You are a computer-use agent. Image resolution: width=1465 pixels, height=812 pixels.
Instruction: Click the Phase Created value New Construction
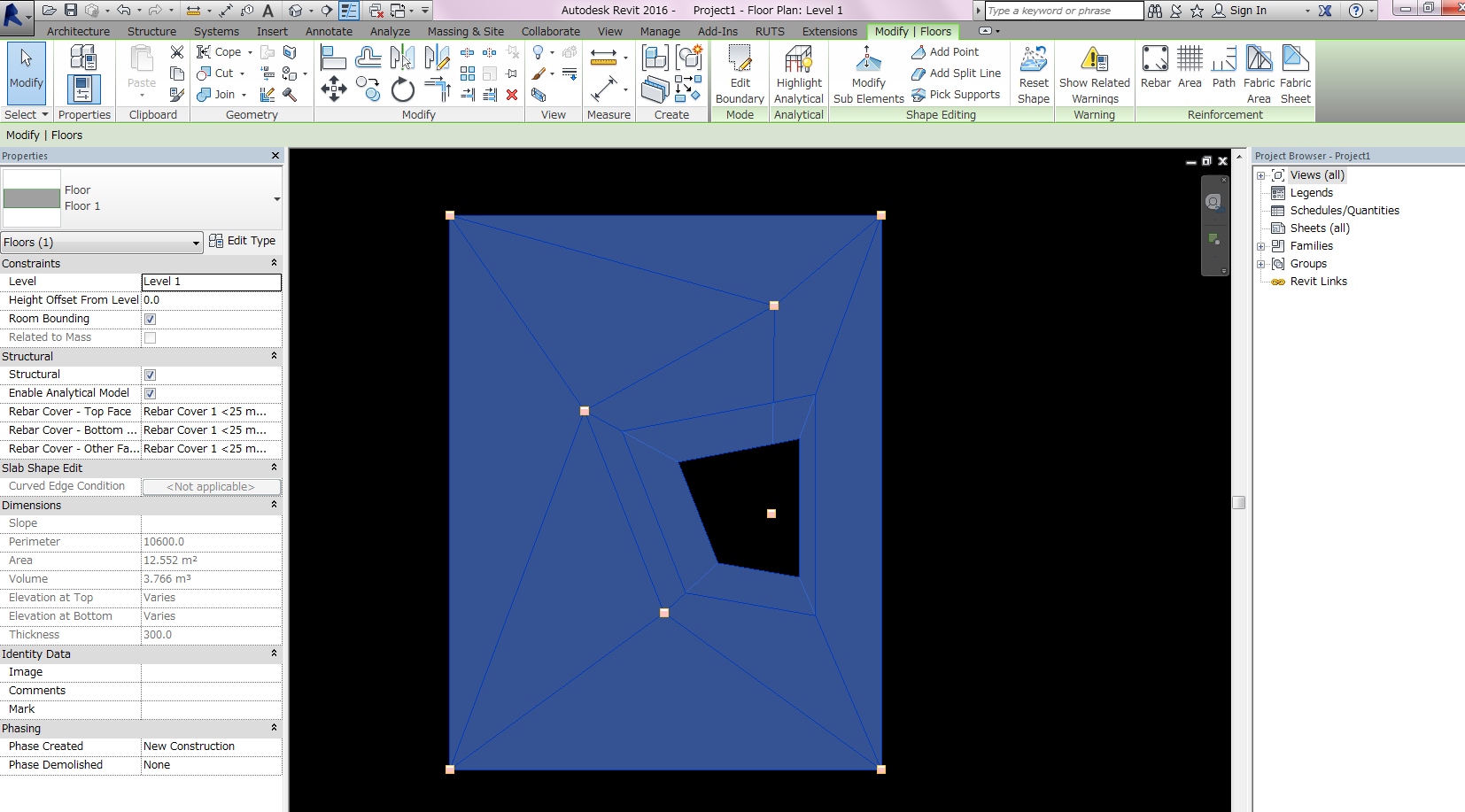click(x=212, y=746)
